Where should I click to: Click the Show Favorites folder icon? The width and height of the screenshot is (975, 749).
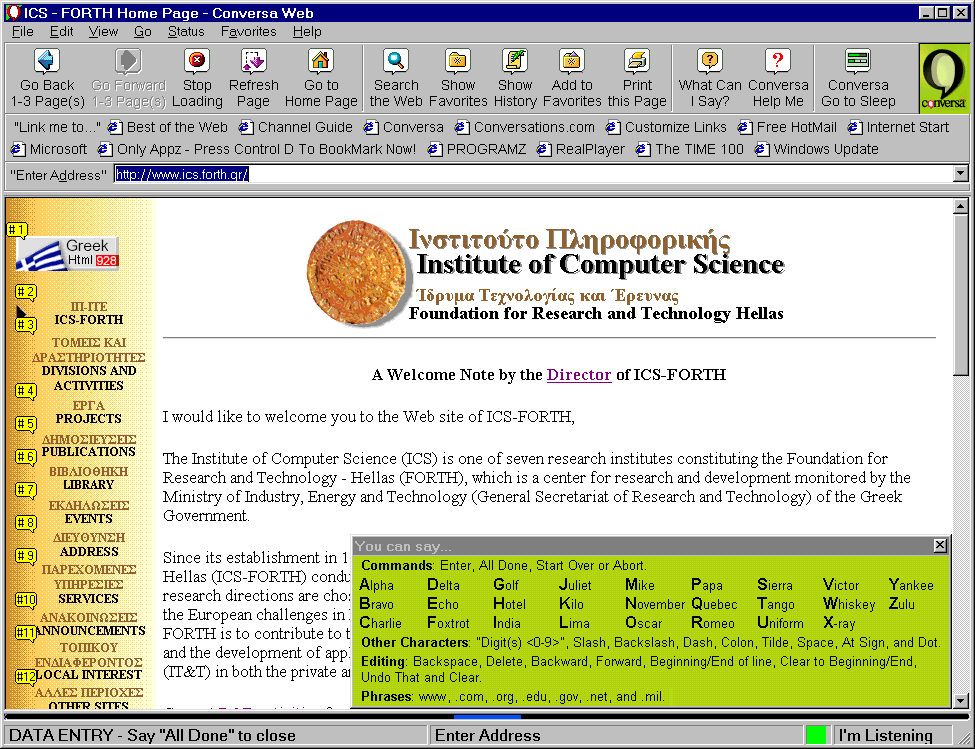458,61
